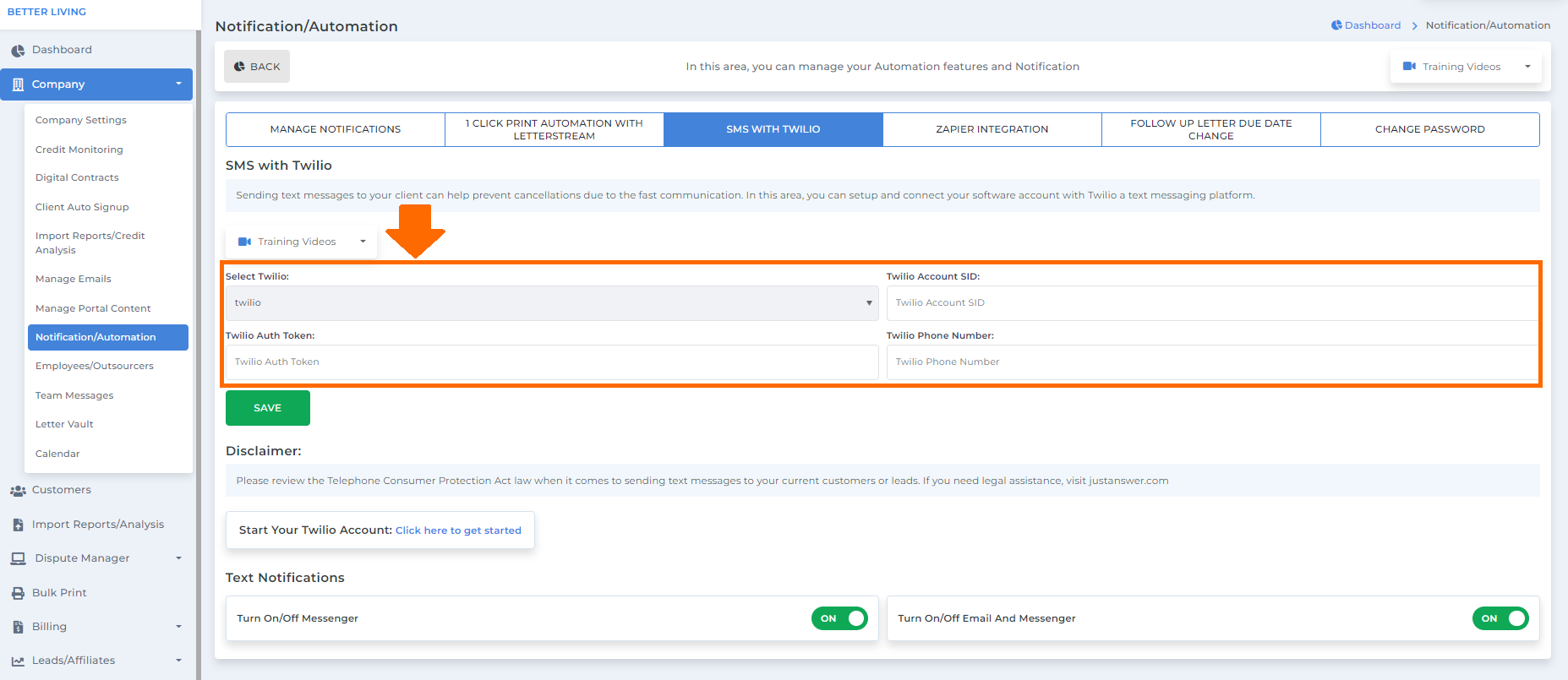This screenshot has height=680, width=1568.
Task: Click the Twilio Phone Number field
Action: pyautogui.click(x=1212, y=362)
